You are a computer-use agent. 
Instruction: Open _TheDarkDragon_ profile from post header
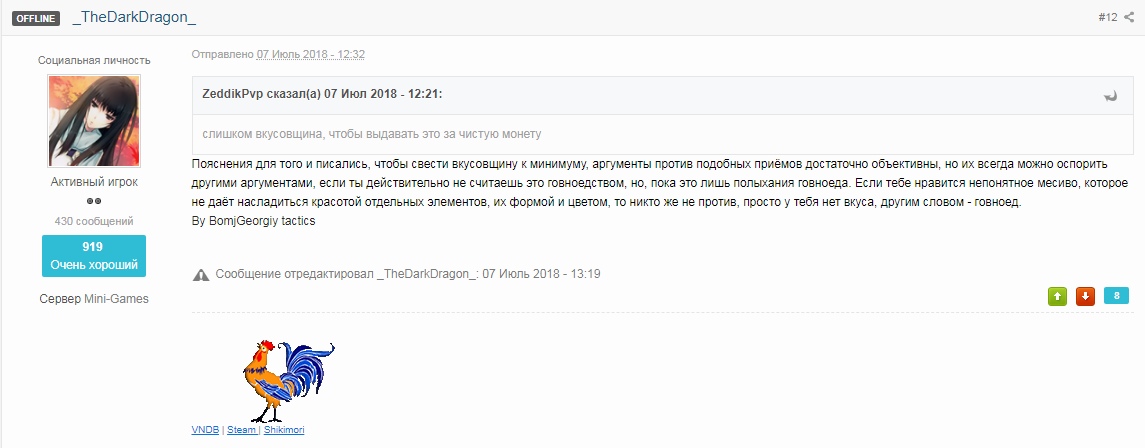coord(134,18)
